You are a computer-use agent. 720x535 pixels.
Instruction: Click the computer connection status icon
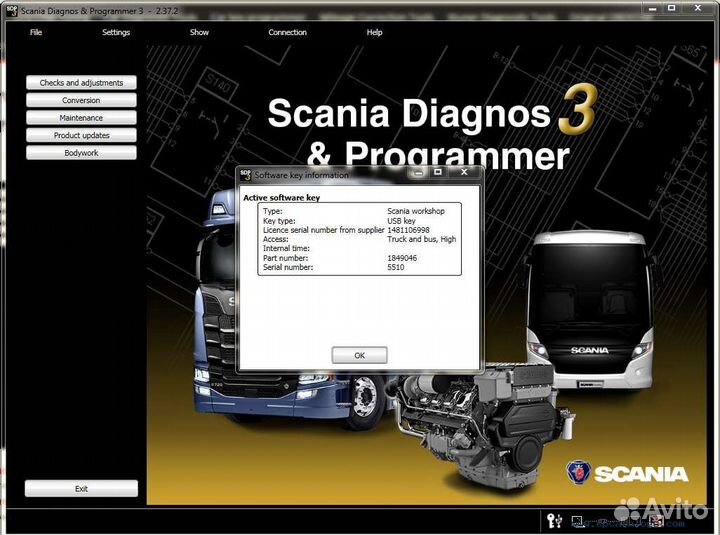coord(577,521)
